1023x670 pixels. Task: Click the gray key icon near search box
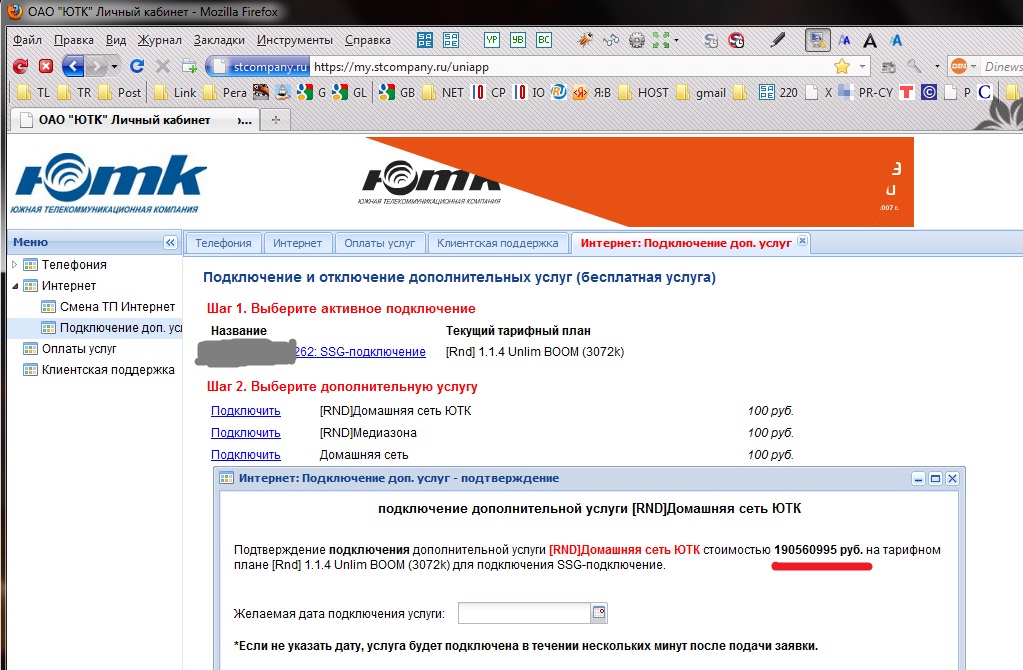coord(914,66)
